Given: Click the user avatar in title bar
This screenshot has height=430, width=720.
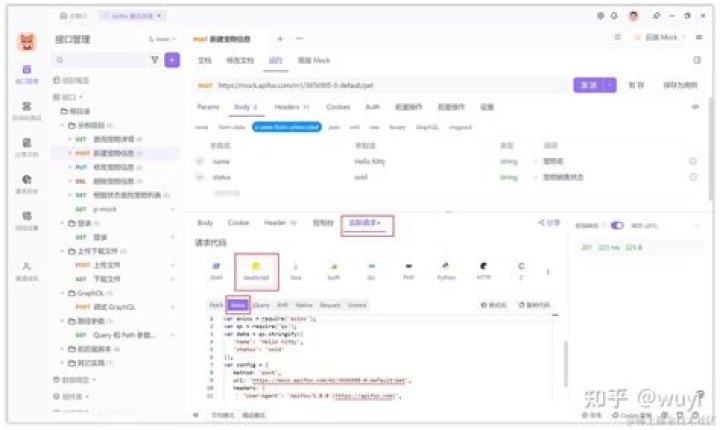Looking at the screenshot, I should point(634,16).
